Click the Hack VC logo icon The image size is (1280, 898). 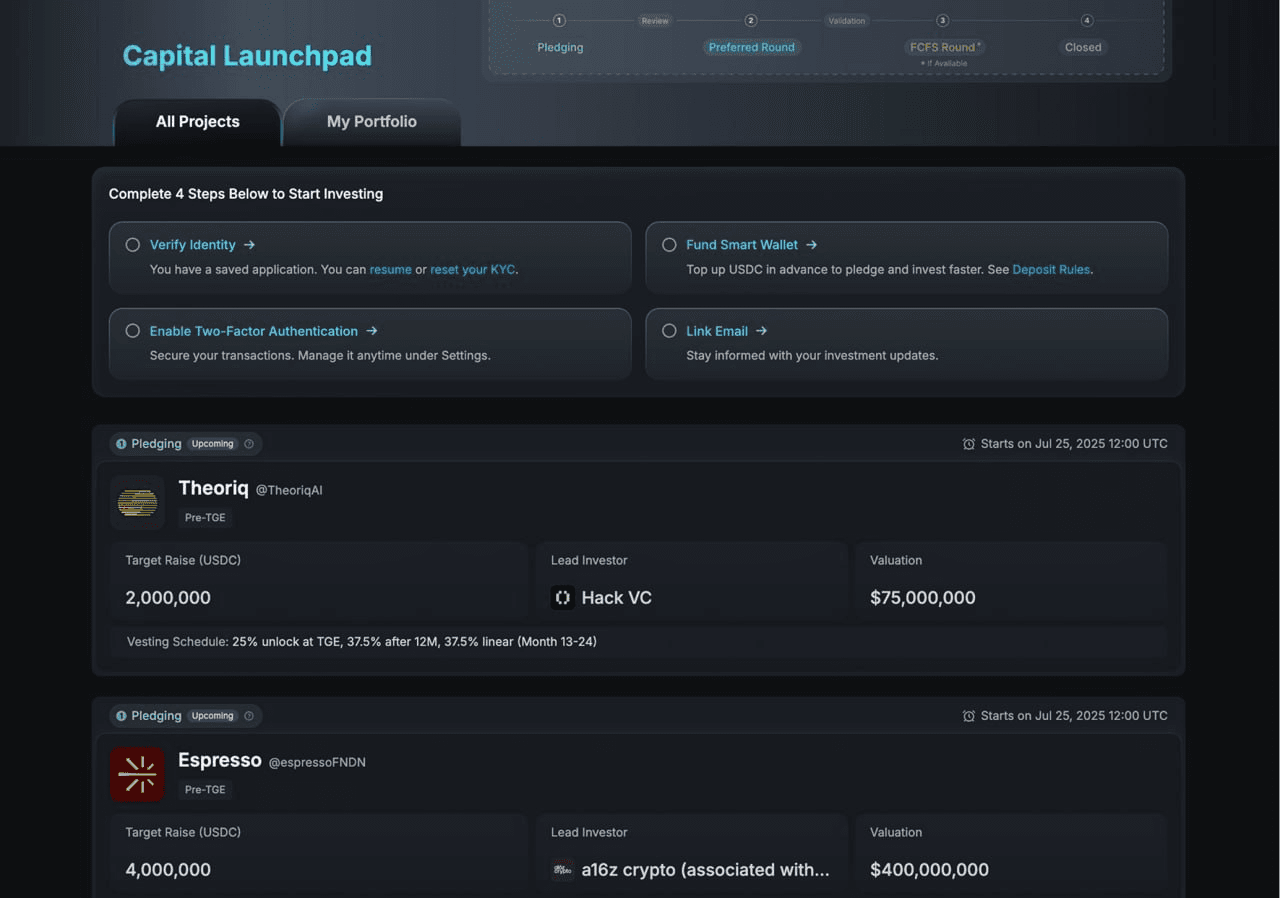(x=562, y=598)
